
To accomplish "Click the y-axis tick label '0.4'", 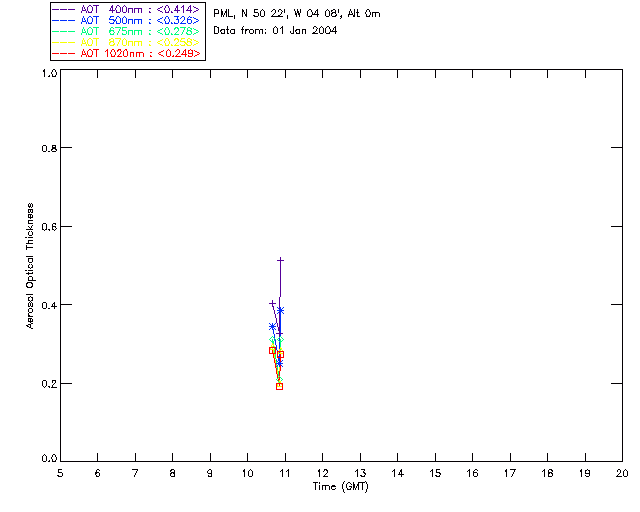I will click(x=49, y=305).
